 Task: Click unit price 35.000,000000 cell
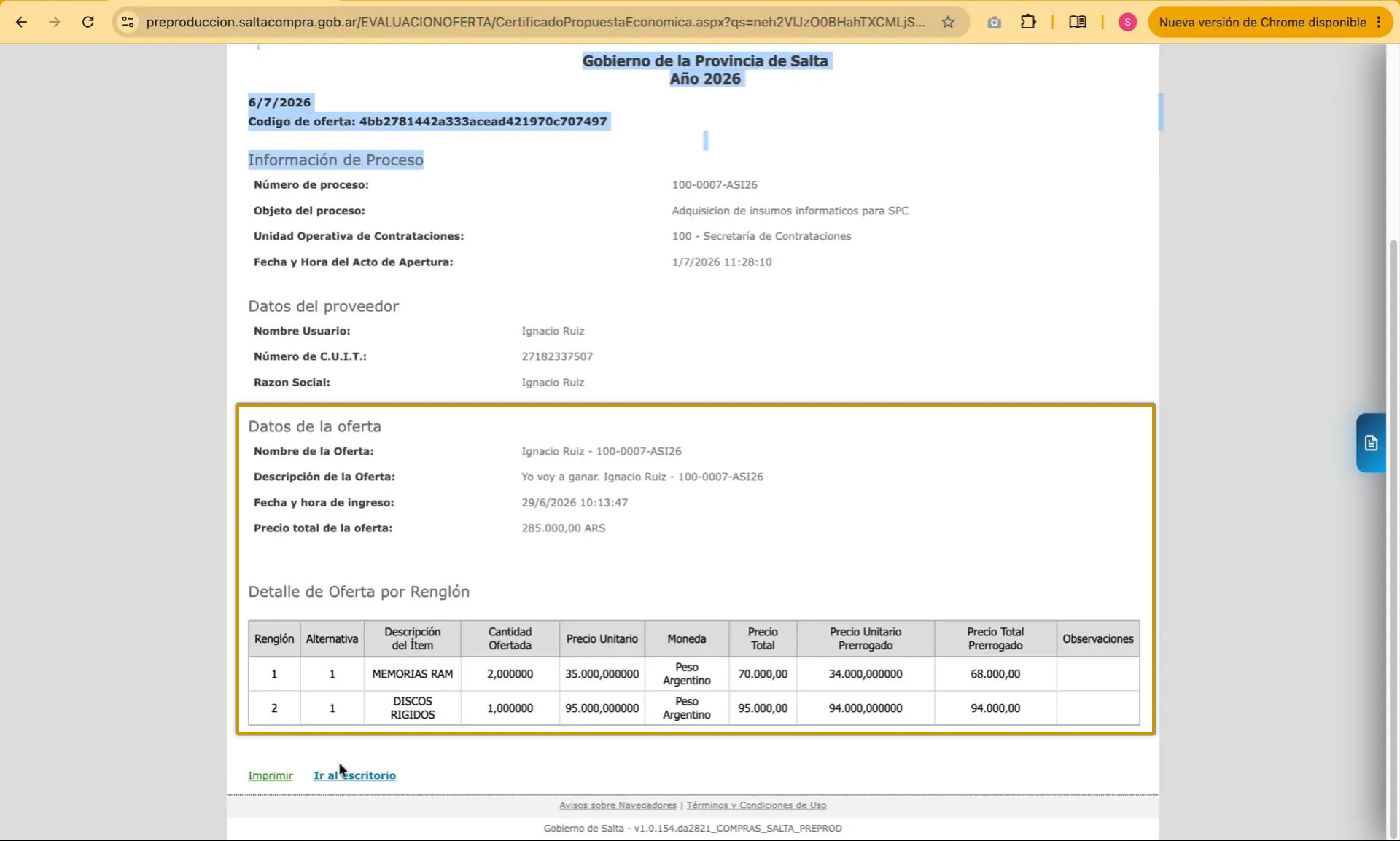tap(602, 674)
